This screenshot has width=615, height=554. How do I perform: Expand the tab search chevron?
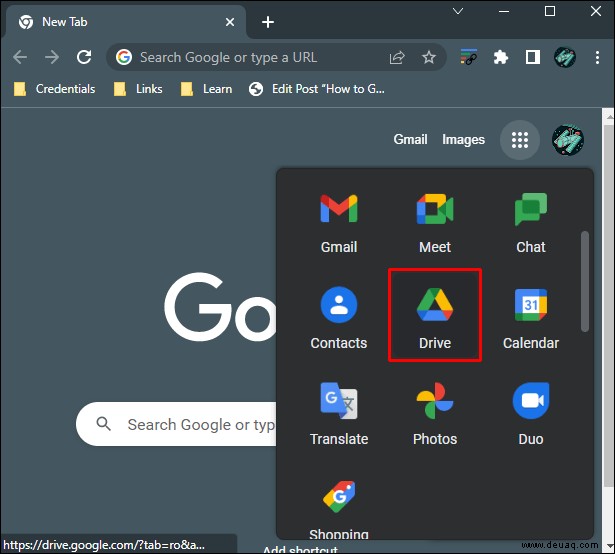click(458, 11)
